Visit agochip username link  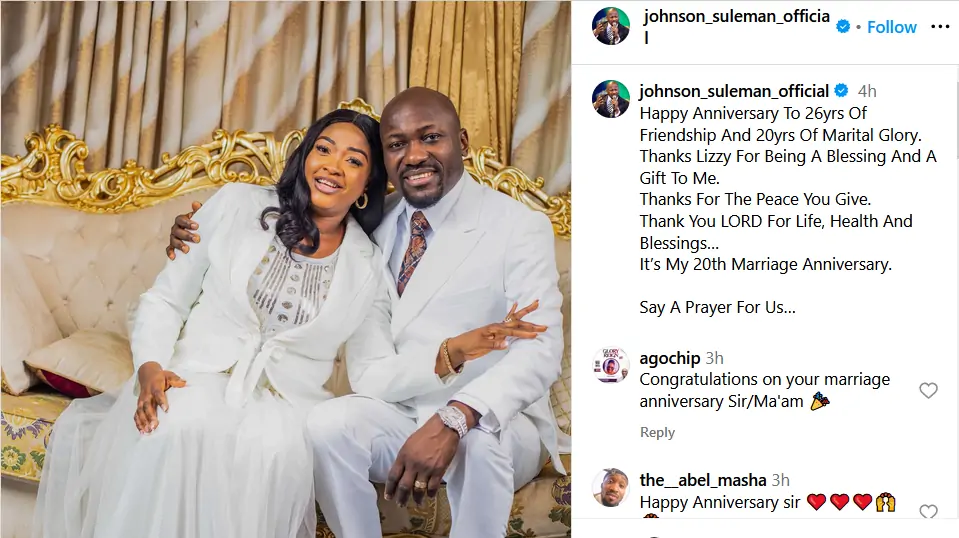point(670,358)
